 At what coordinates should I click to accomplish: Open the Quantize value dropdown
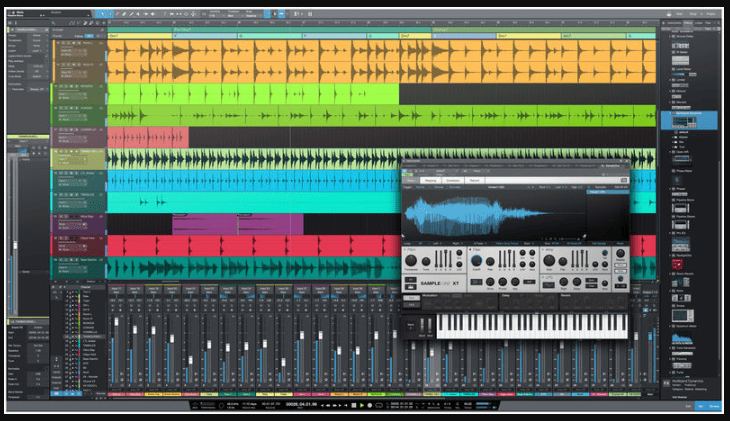tap(215, 14)
